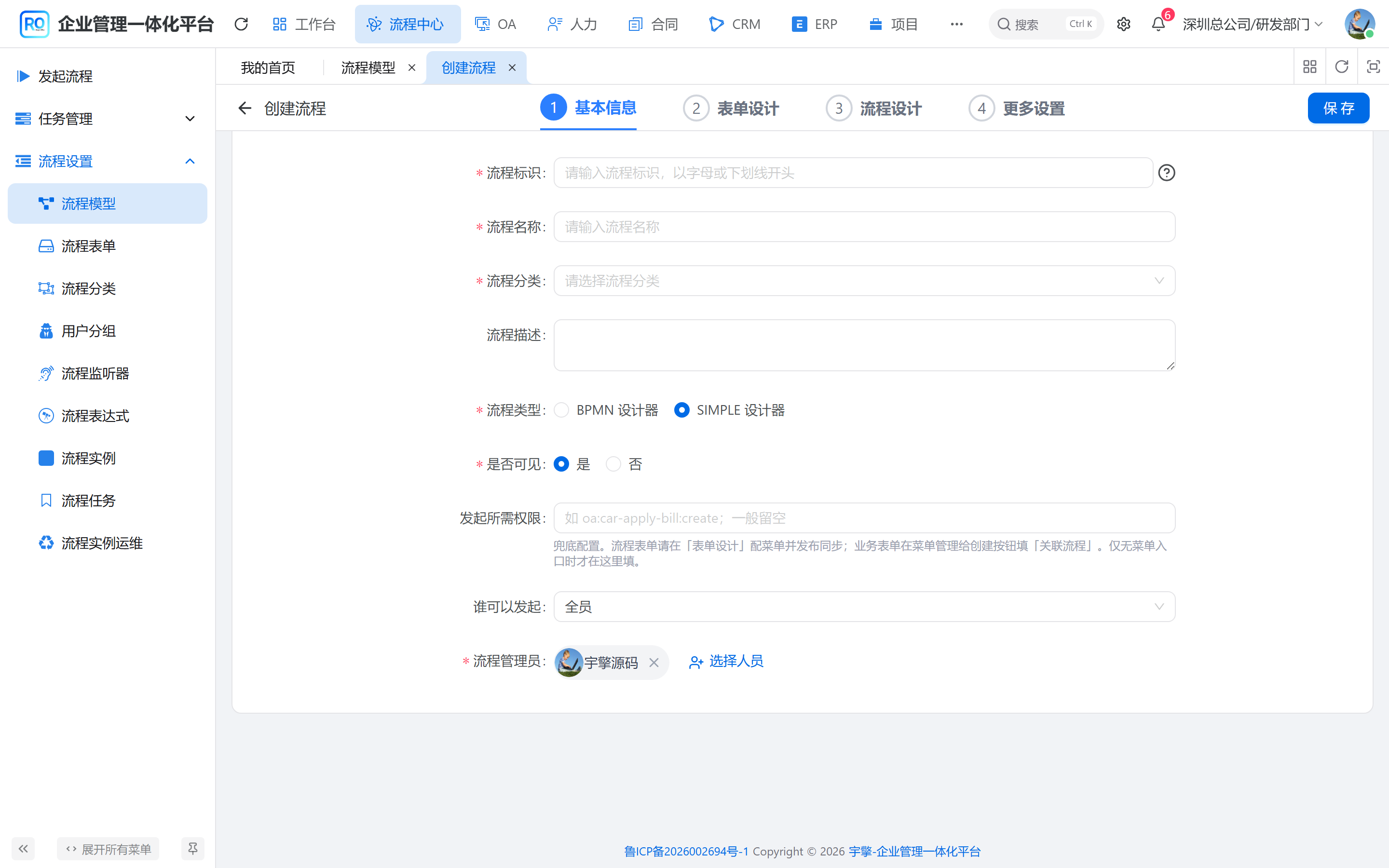Toggle fullscreen content icon
This screenshot has height=868, width=1389.
pyautogui.click(x=1373, y=67)
